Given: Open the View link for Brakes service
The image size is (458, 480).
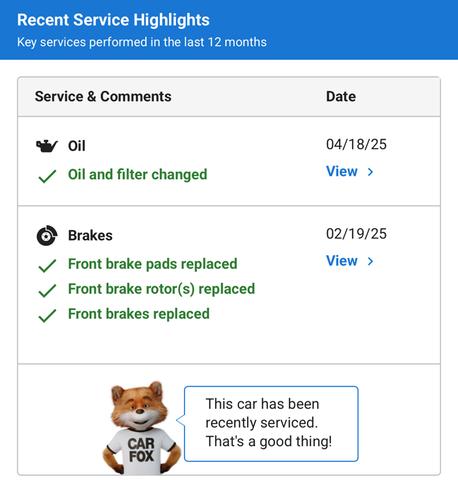Looking at the screenshot, I should coord(342,261).
